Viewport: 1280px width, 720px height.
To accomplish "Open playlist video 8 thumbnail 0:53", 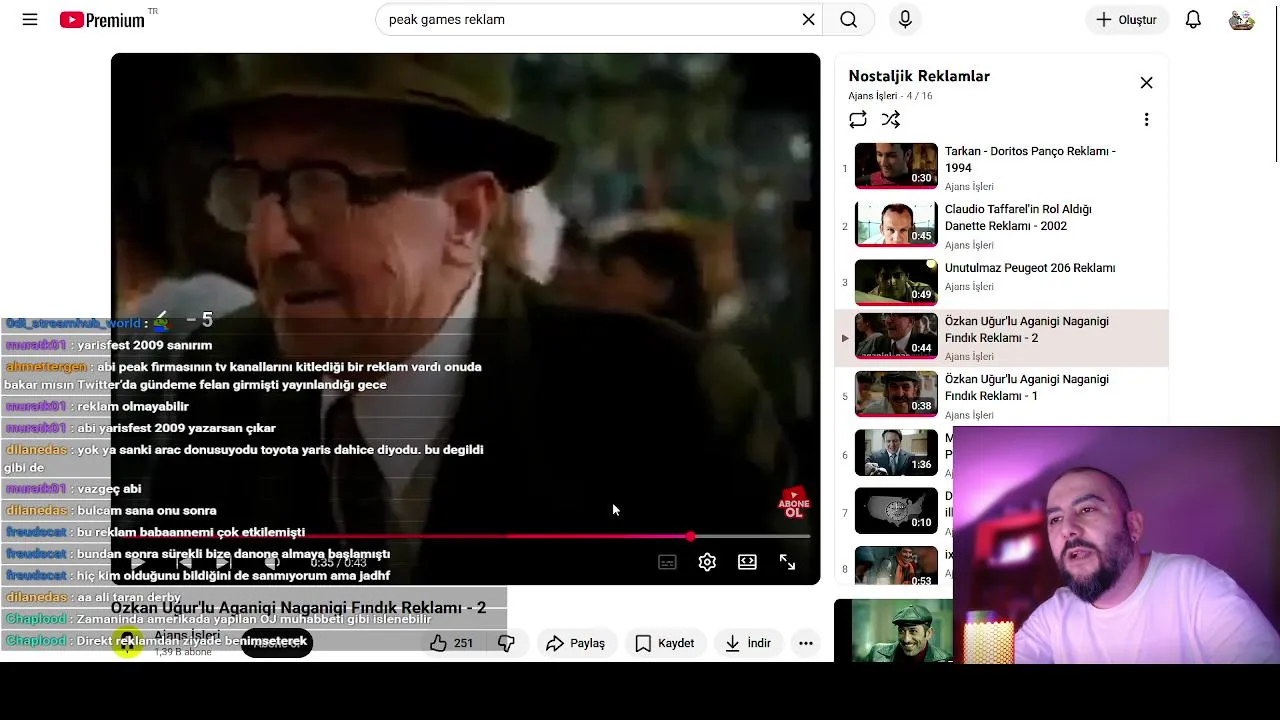I will pos(896,565).
